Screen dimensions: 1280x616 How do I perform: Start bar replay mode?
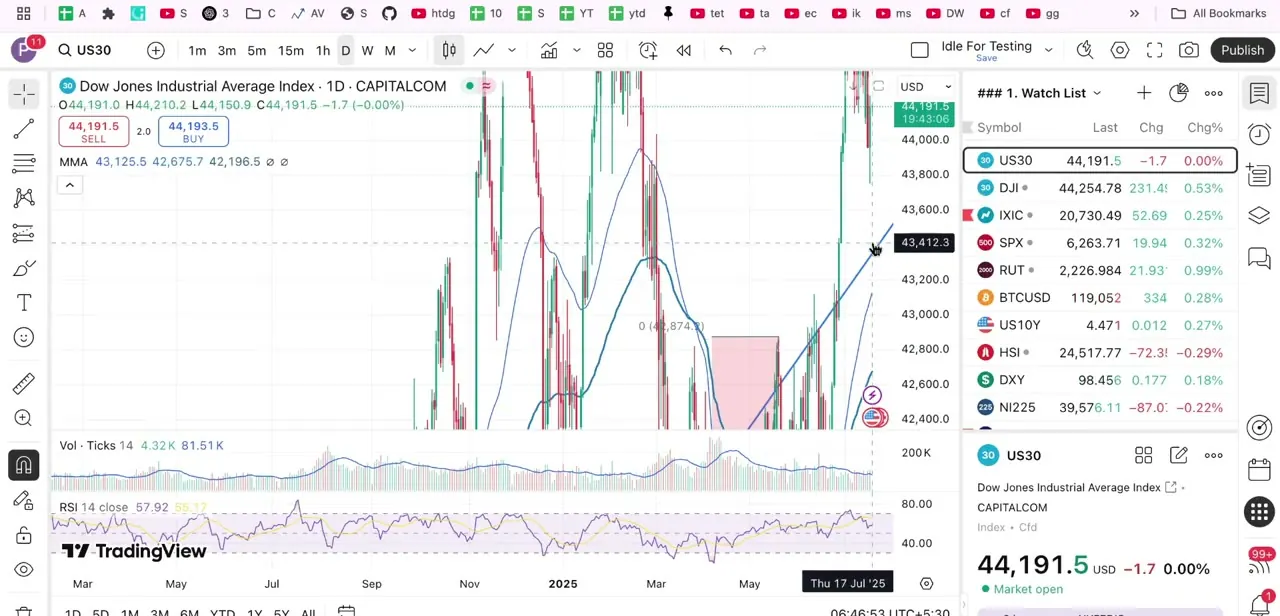(684, 50)
